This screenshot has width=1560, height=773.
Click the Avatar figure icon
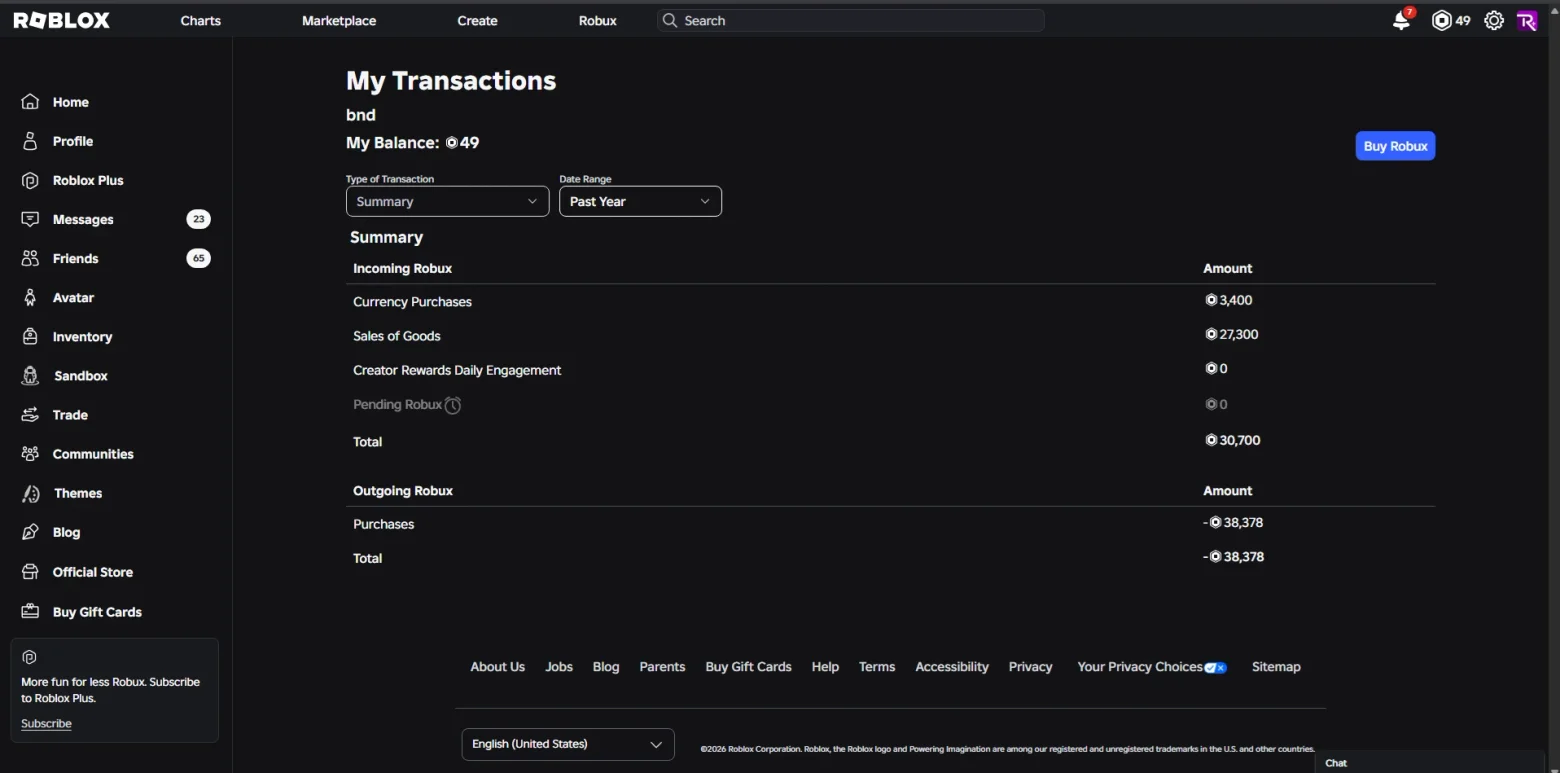coord(31,297)
